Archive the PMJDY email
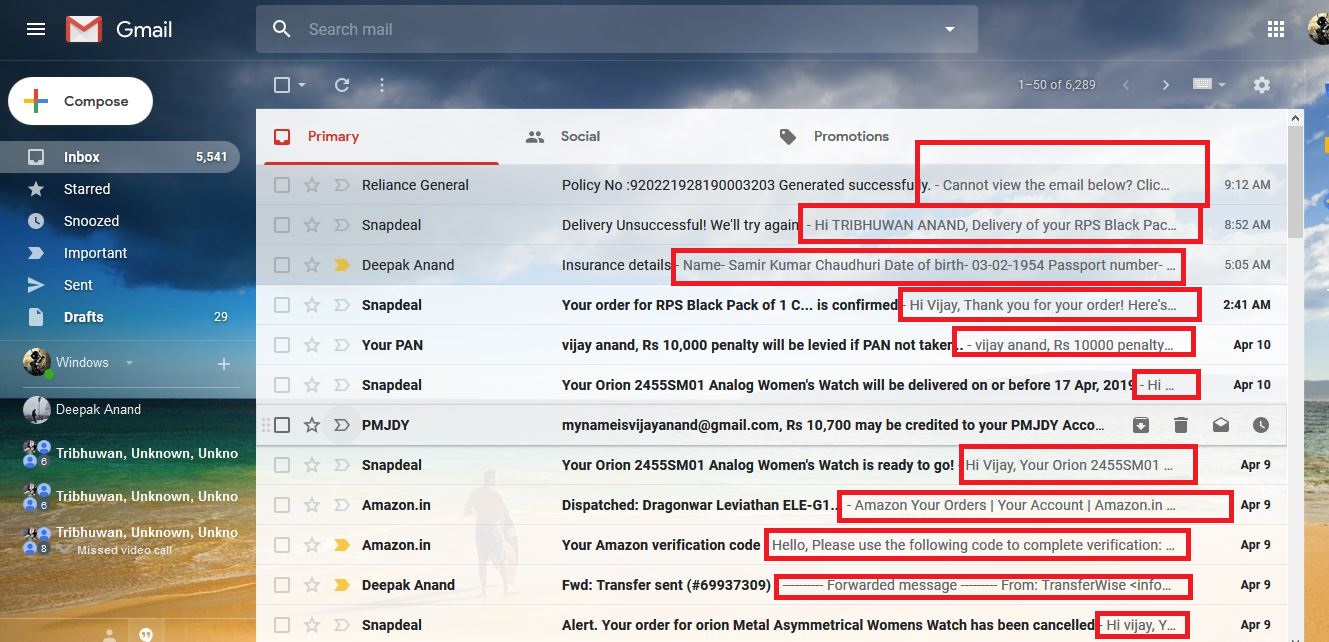 (1140, 424)
